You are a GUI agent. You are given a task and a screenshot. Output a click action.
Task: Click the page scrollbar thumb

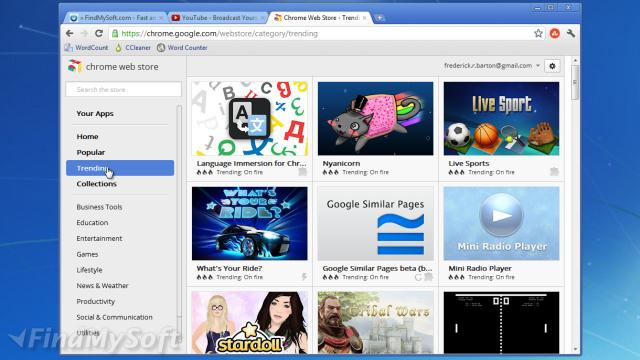[575, 82]
